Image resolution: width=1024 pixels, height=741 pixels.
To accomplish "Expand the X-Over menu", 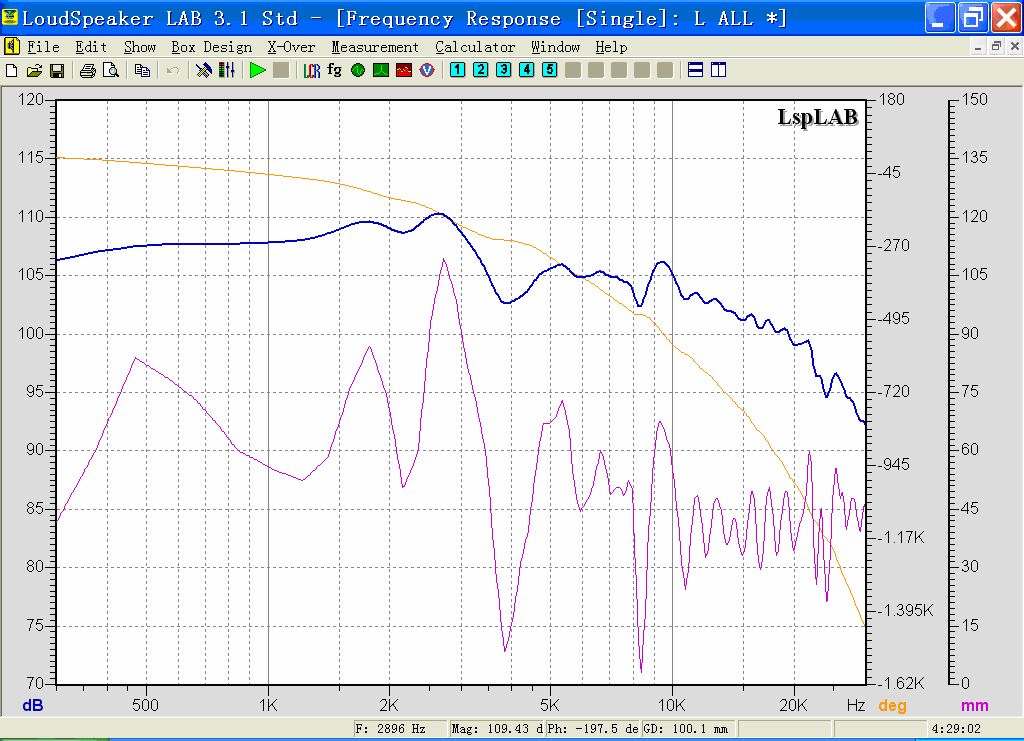I will point(291,47).
